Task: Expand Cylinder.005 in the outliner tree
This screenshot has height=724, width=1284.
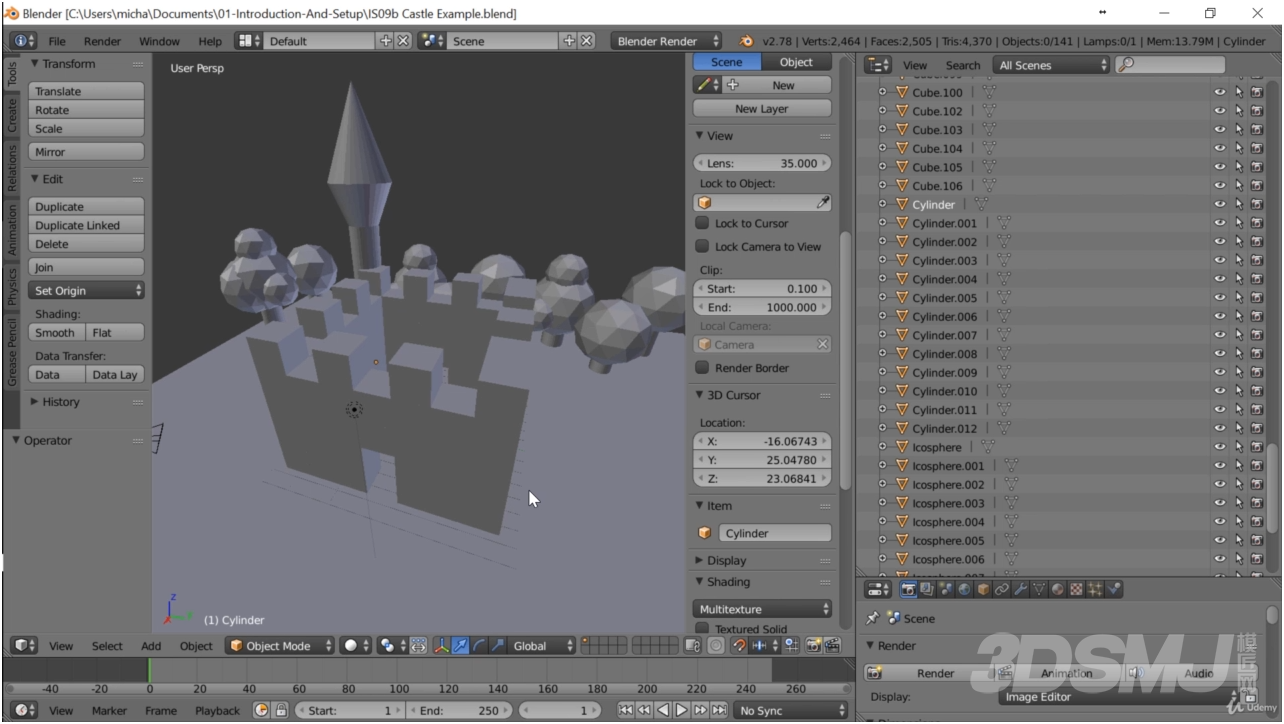Action: click(882, 298)
